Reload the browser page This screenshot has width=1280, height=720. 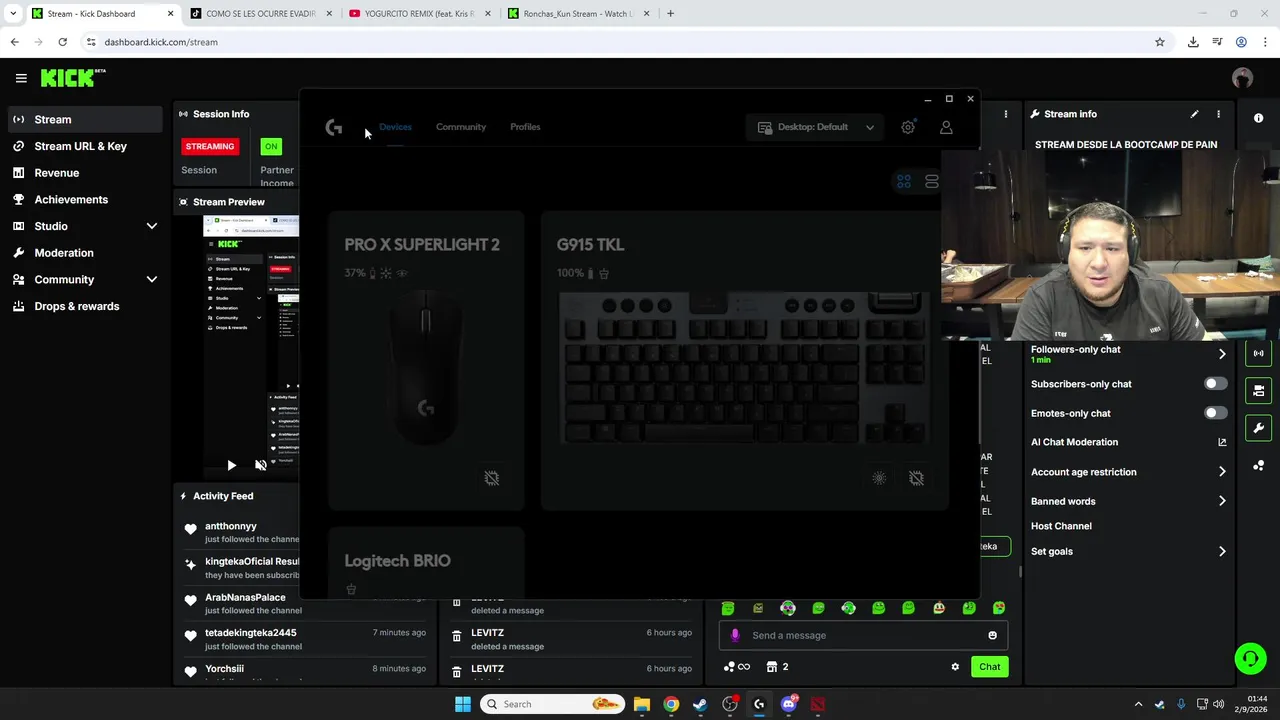click(62, 42)
